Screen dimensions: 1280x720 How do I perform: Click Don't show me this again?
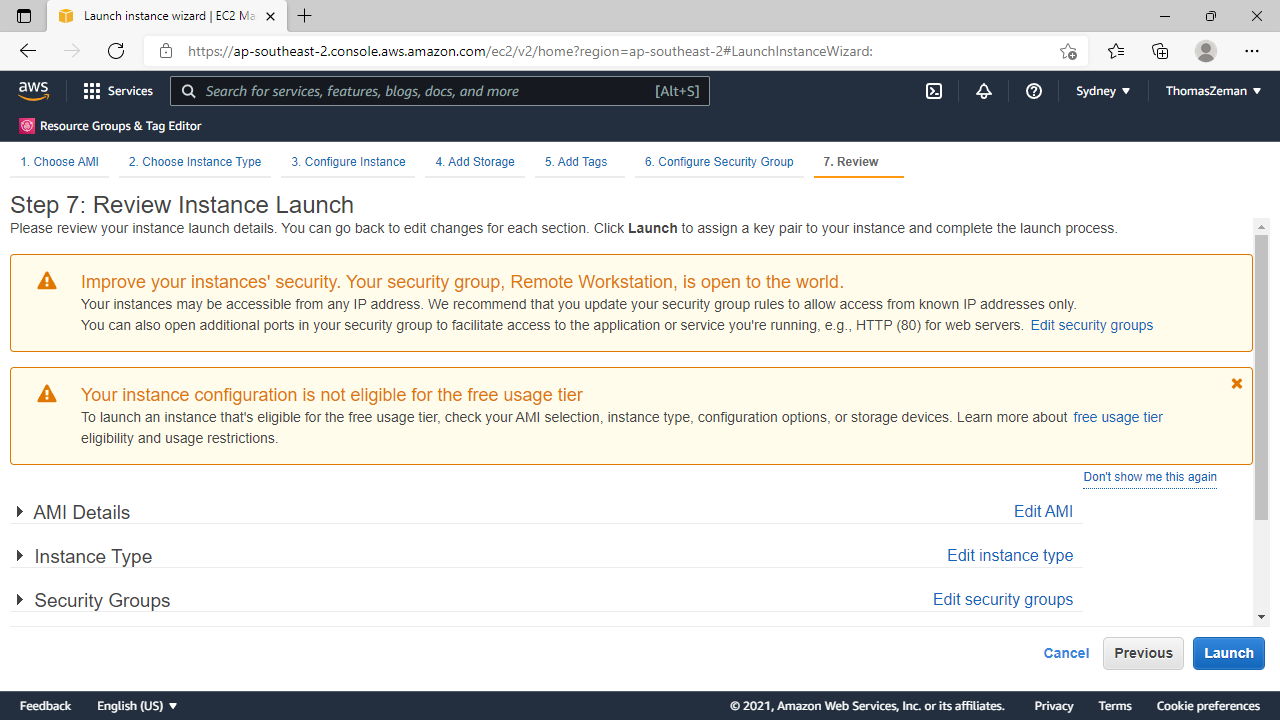pos(1150,477)
